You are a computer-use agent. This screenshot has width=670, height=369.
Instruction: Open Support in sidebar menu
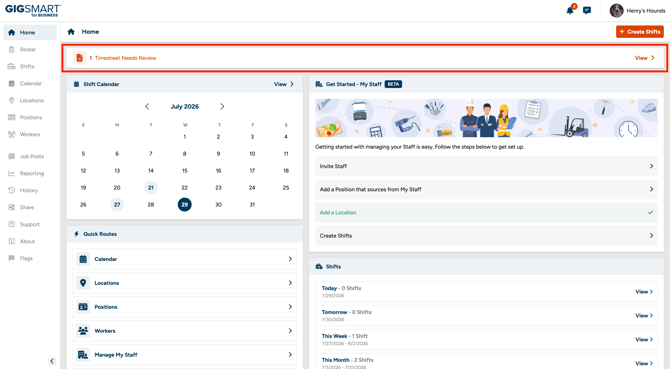click(x=30, y=224)
